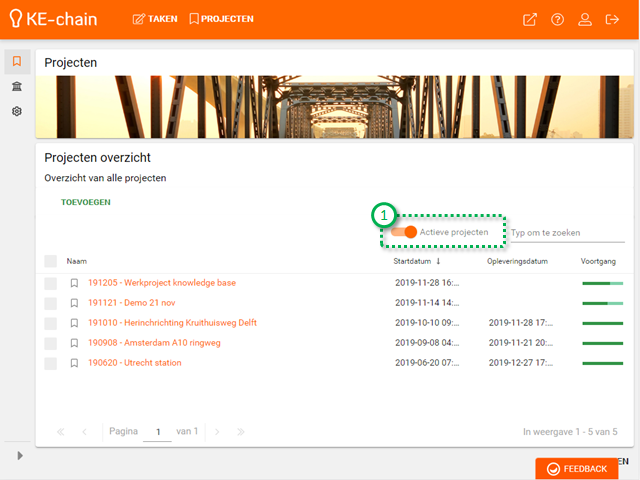Expand the collapsed left sidebar arrow
640x480 pixels.
pos(17,456)
